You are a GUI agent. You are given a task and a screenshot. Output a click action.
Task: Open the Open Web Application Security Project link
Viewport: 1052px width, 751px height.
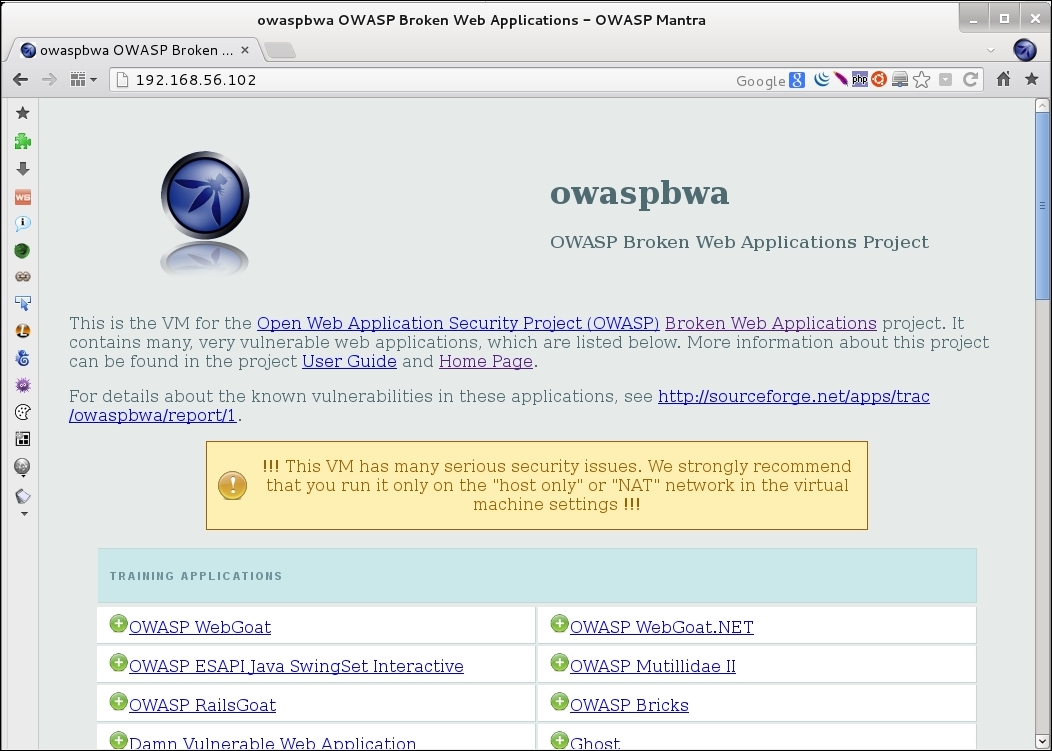coord(458,323)
